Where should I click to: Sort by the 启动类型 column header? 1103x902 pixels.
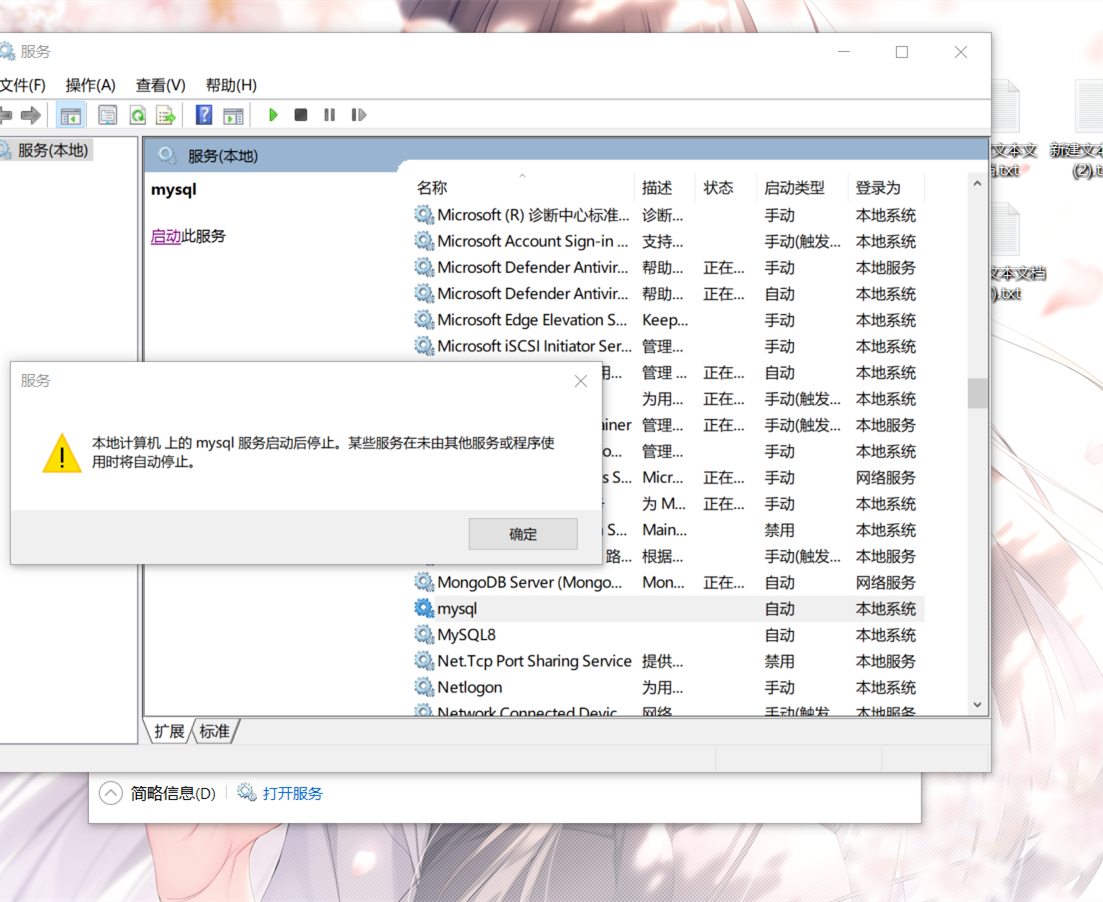(x=802, y=188)
